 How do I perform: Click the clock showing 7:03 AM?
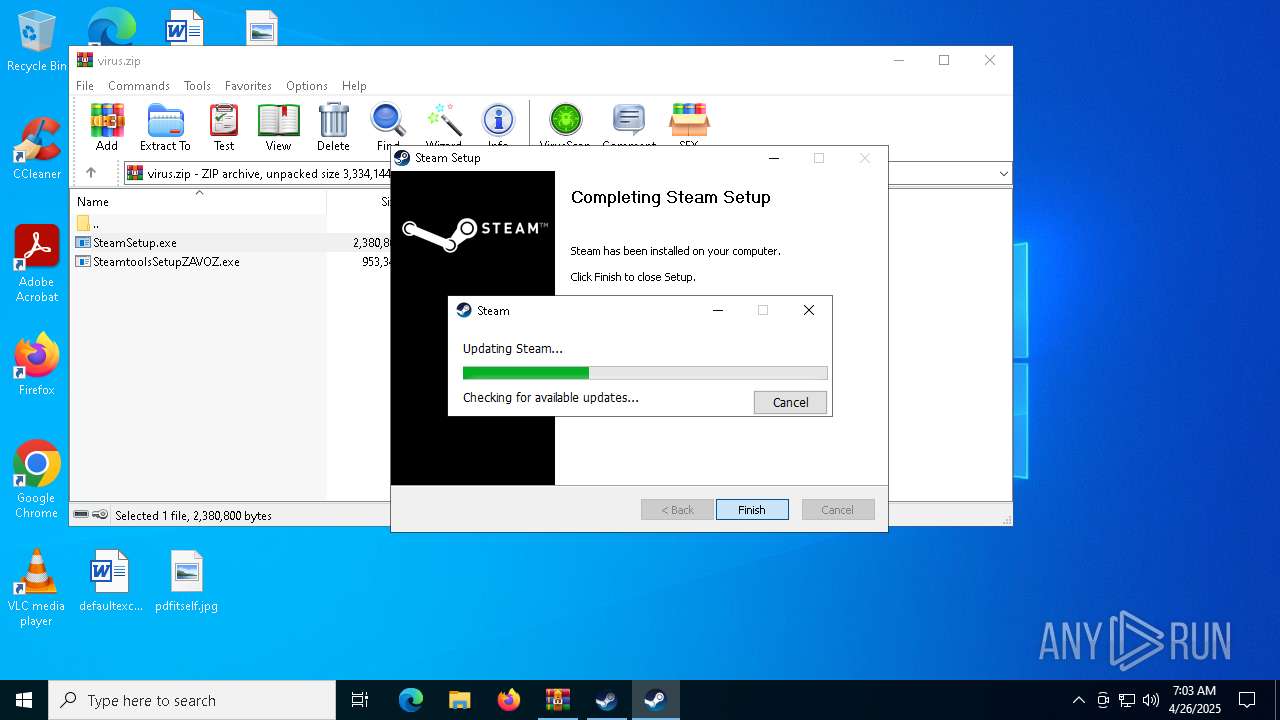(1194, 700)
